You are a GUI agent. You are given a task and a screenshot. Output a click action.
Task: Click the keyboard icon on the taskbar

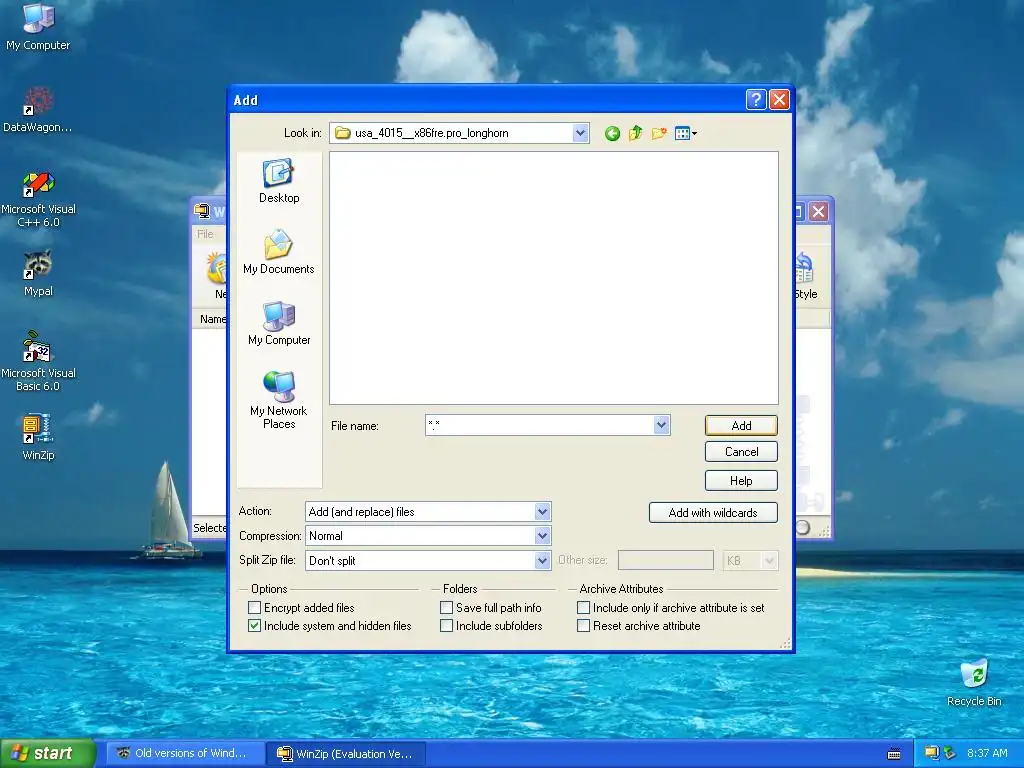point(894,754)
